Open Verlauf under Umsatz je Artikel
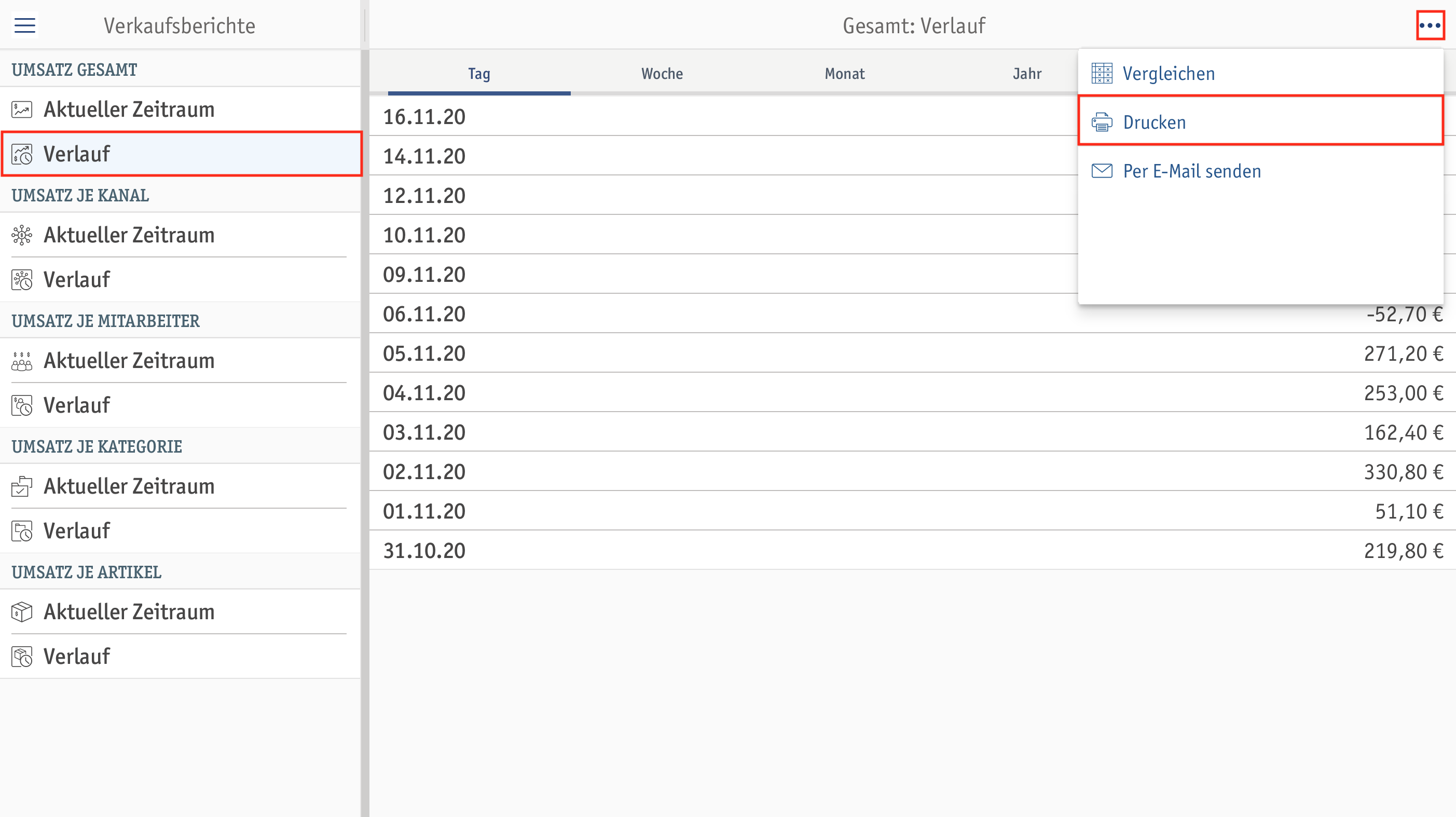1456x817 pixels. pyautogui.click(x=180, y=657)
